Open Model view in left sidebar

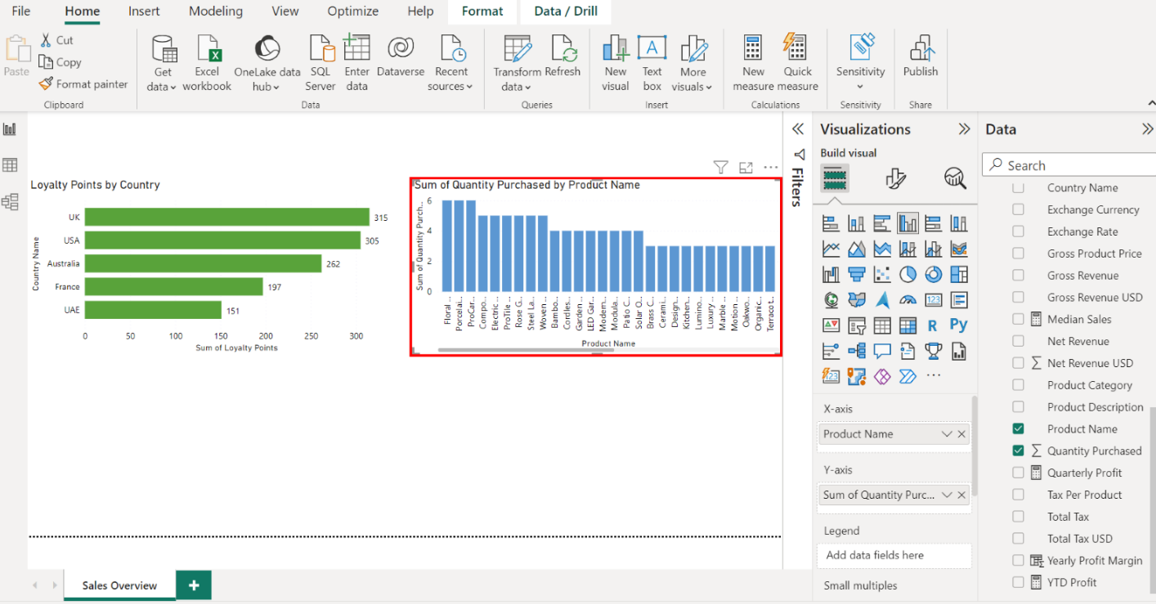tap(10, 202)
